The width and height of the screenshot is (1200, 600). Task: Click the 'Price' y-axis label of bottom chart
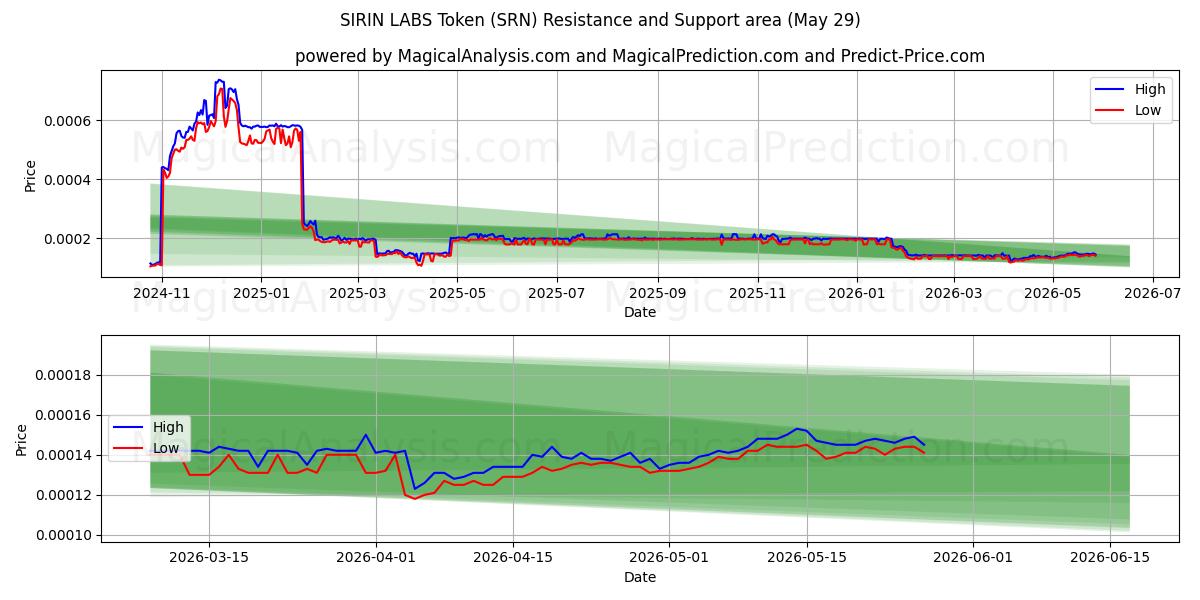(x=22, y=440)
